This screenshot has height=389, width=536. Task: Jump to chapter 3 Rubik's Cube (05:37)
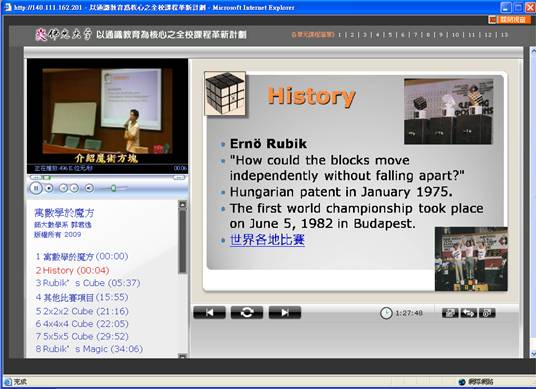88,283
